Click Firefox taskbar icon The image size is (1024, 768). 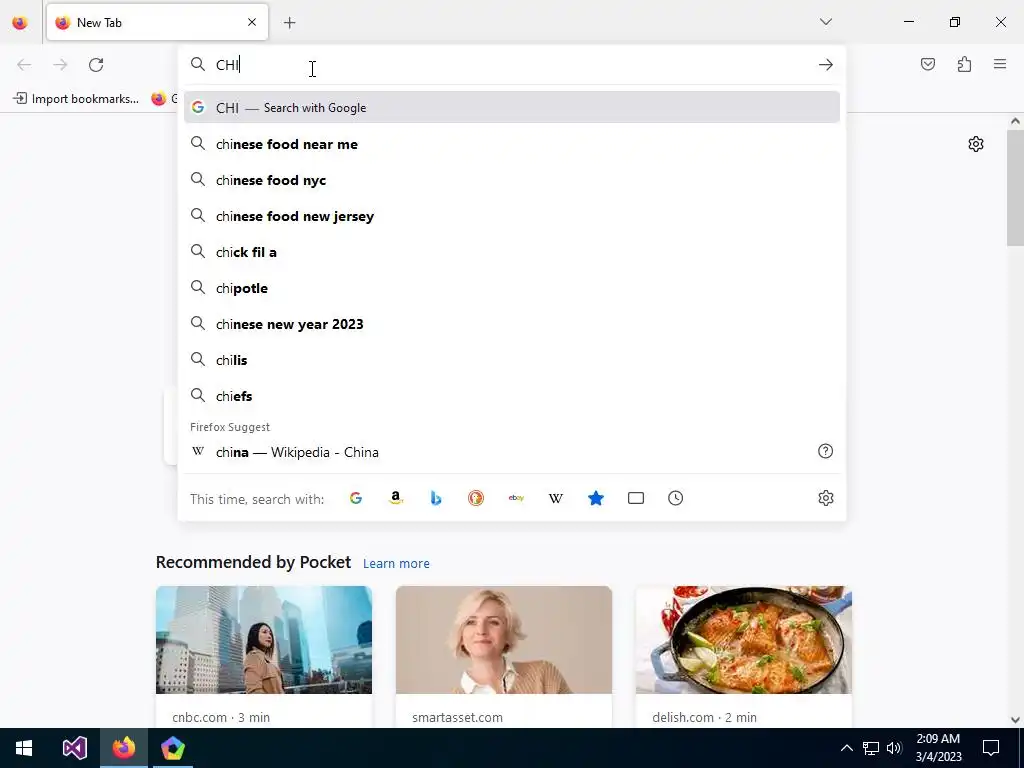[x=123, y=748]
